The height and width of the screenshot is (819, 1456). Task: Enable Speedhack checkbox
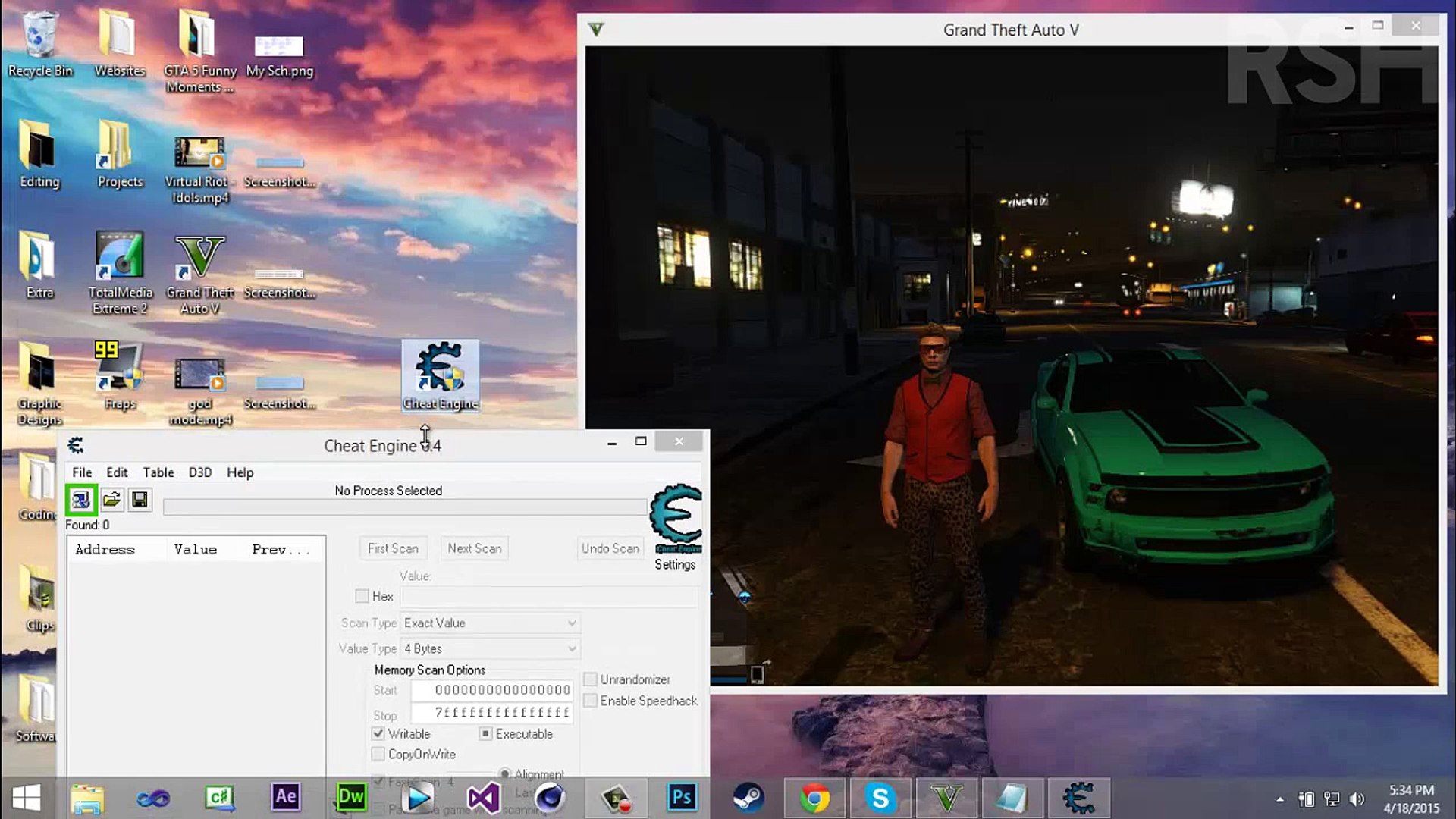(590, 700)
